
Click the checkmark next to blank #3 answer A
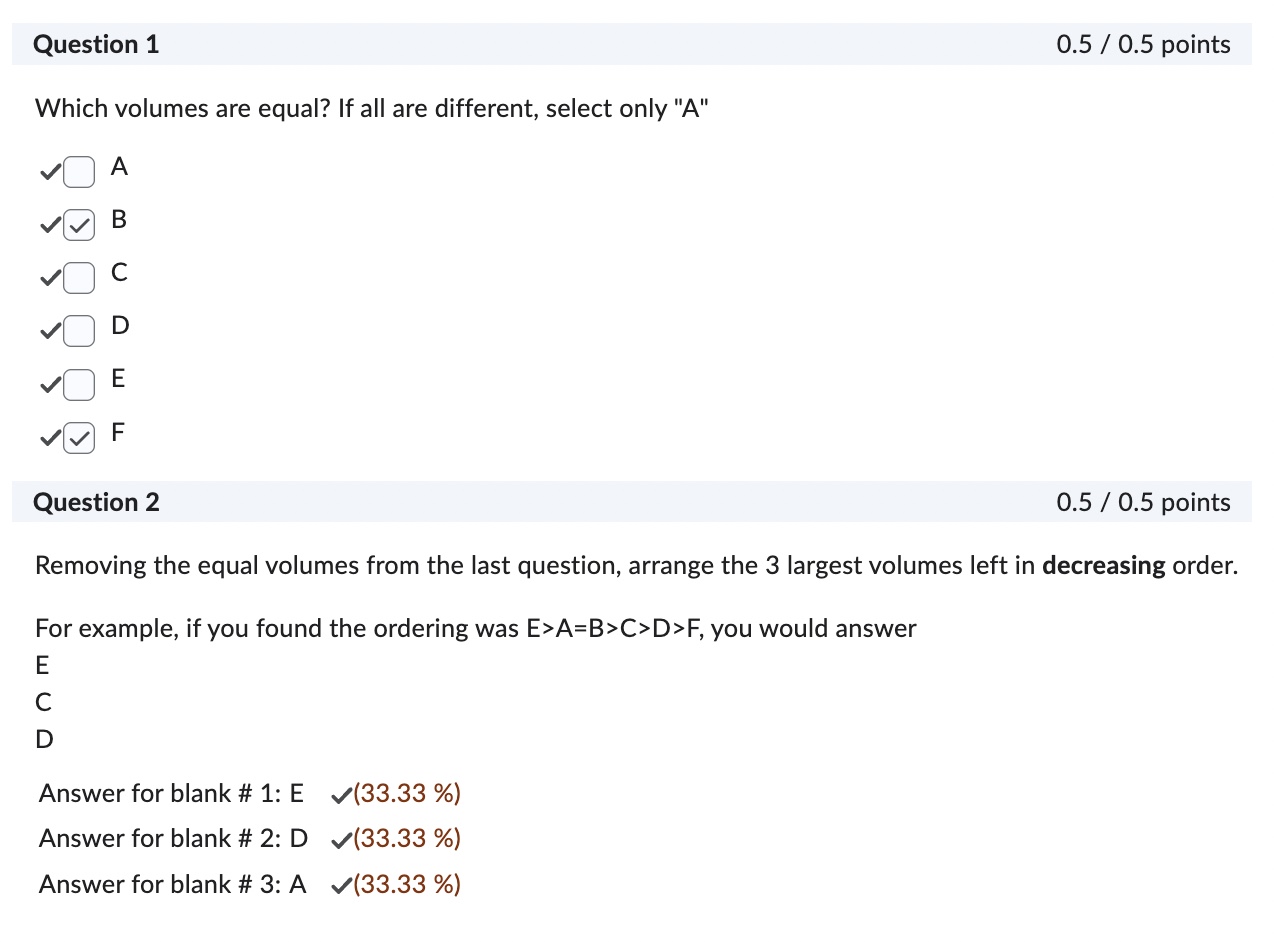(x=340, y=884)
